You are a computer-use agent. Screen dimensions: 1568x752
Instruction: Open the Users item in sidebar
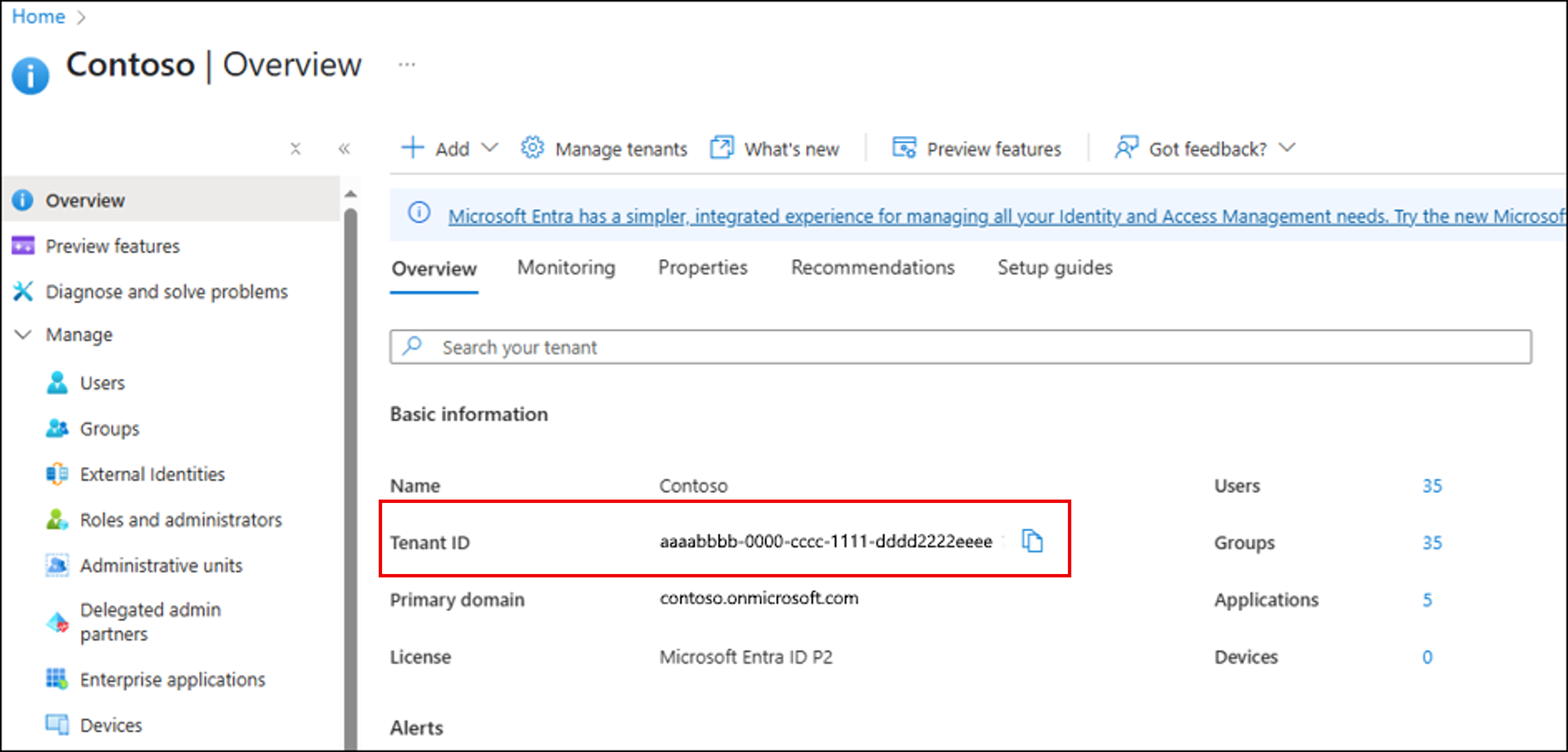click(x=102, y=383)
